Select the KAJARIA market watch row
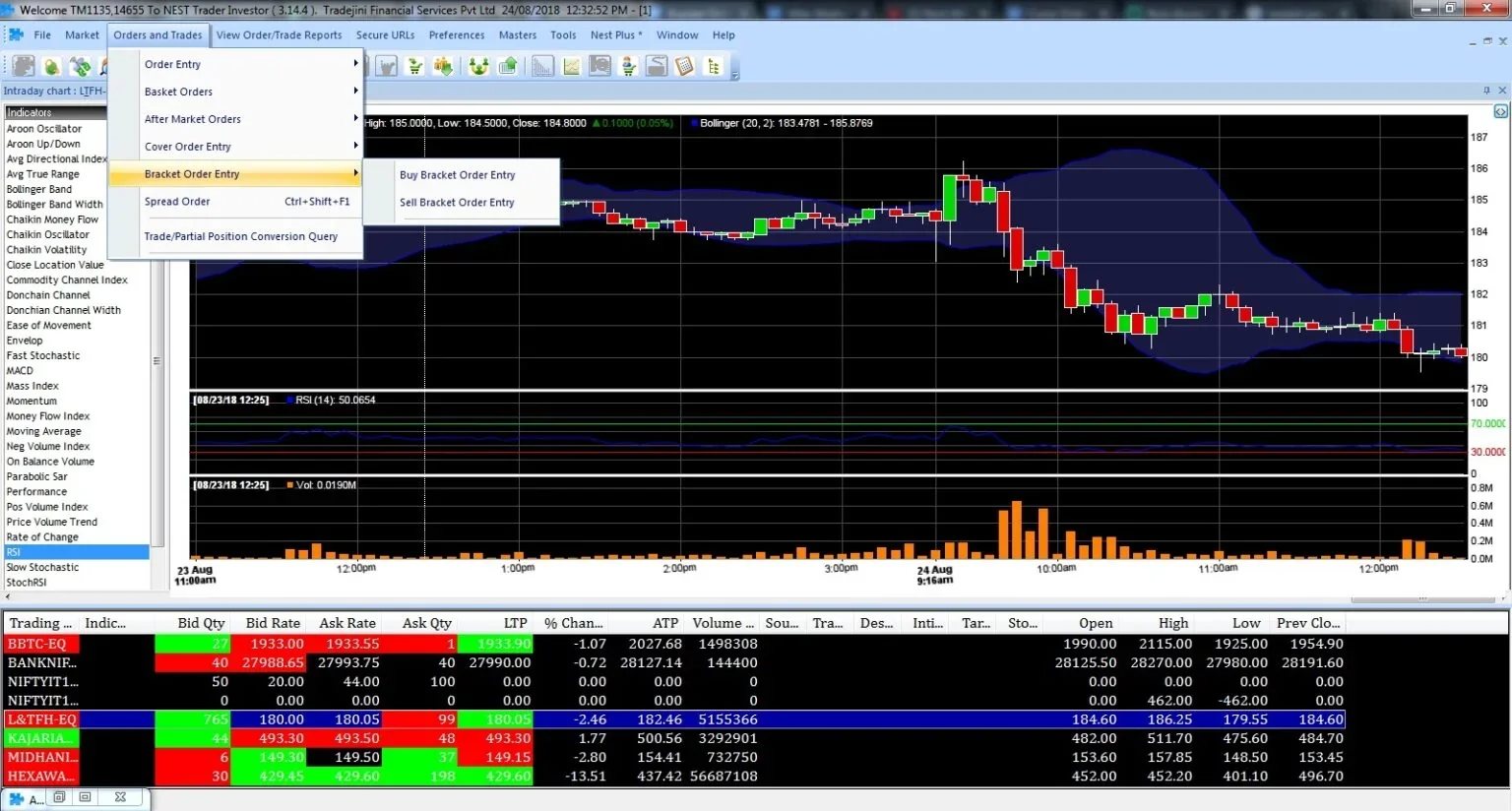Image resolution: width=1512 pixels, height=811 pixels. [x=674, y=738]
